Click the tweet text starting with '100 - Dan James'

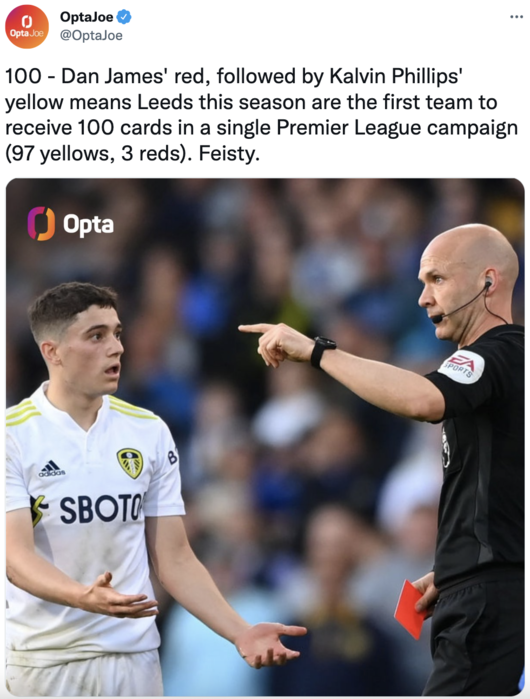pyautogui.click(x=261, y=115)
